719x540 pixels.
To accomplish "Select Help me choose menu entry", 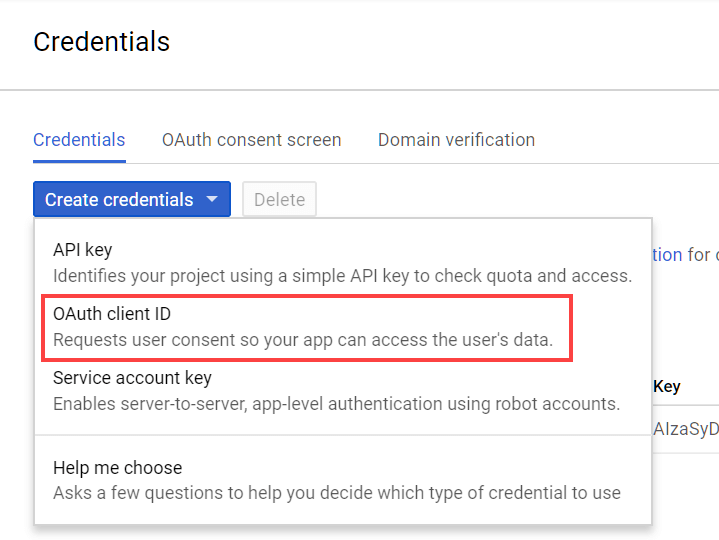I will tap(343, 480).
